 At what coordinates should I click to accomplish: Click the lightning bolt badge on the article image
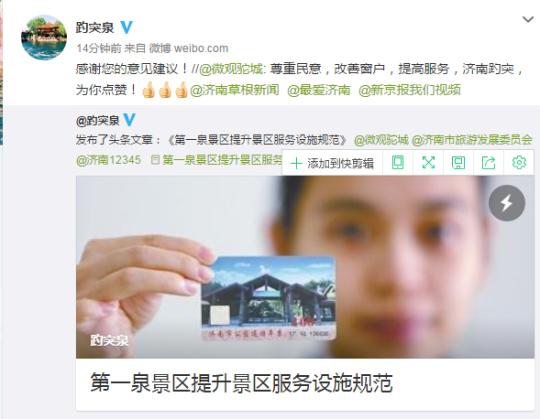(x=507, y=203)
